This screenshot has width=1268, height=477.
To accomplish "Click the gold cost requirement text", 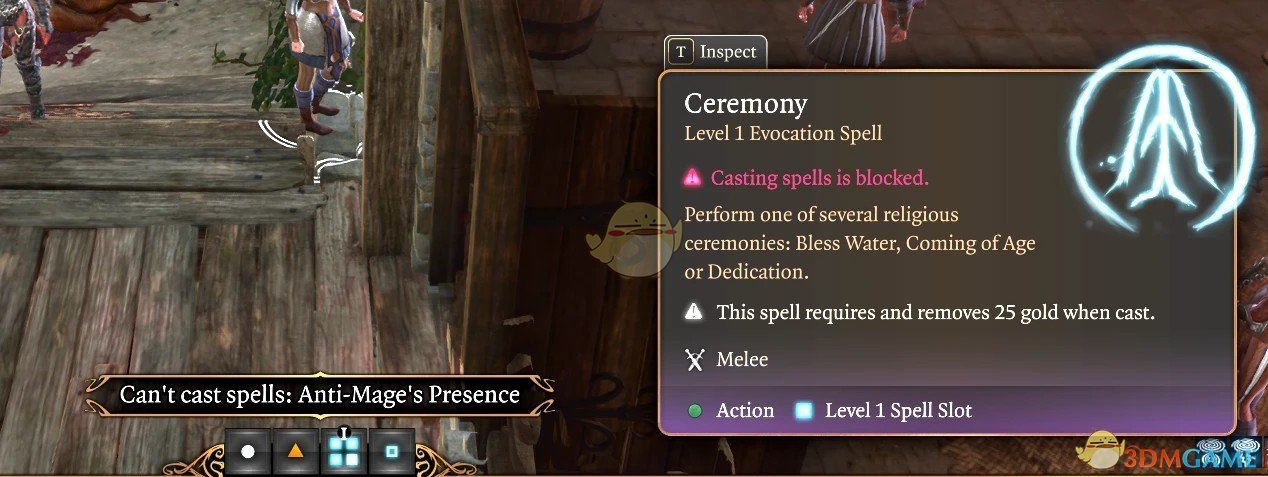I will 935,313.
